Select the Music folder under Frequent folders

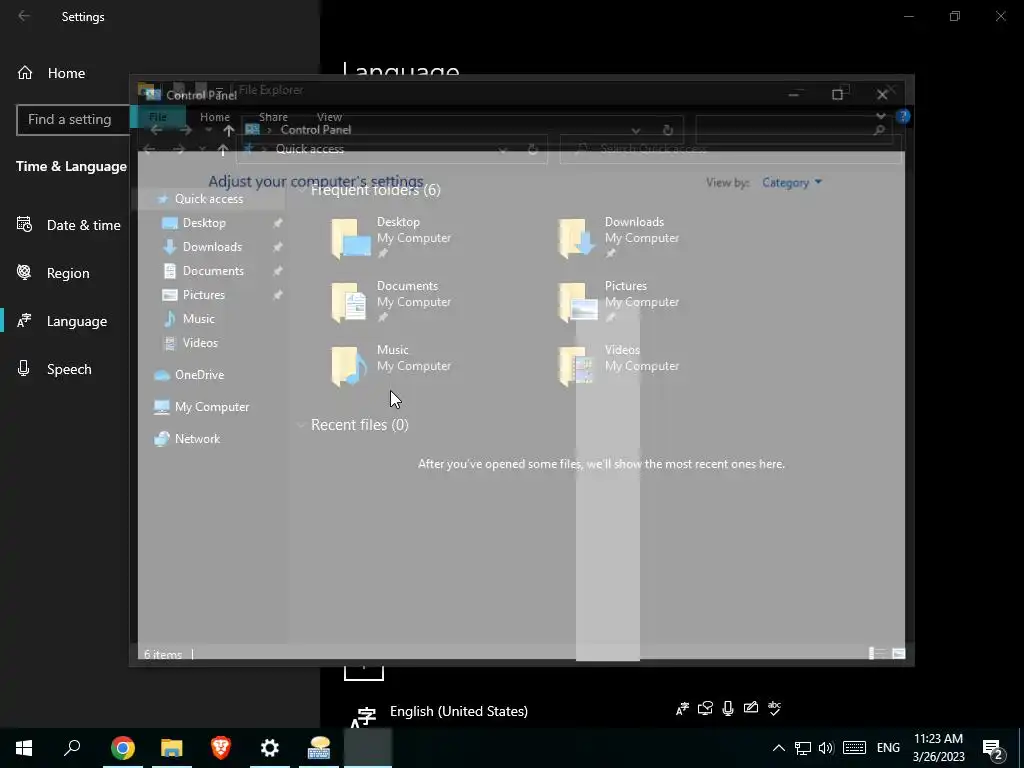(x=392, y=366)
